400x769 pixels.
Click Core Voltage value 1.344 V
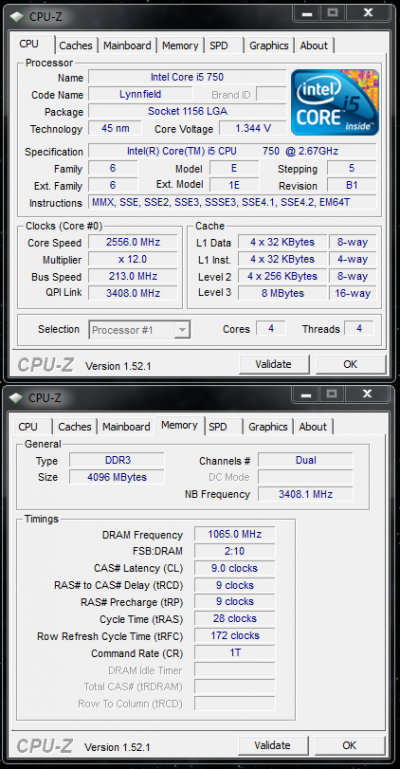point(253,128)
